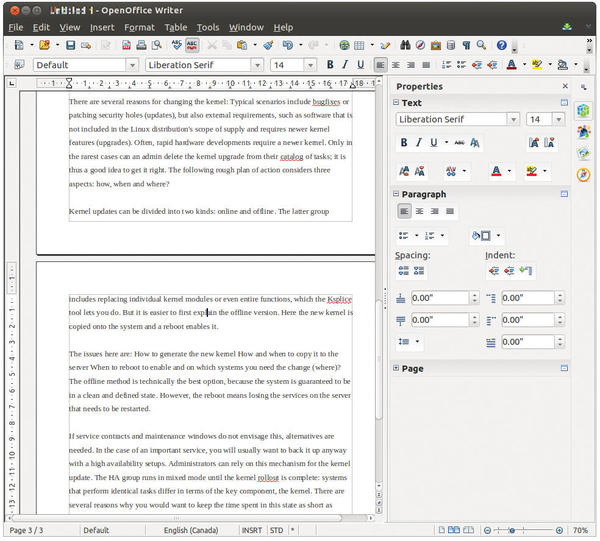Insert hyperlink globe icon

click(x=344, y=45)
